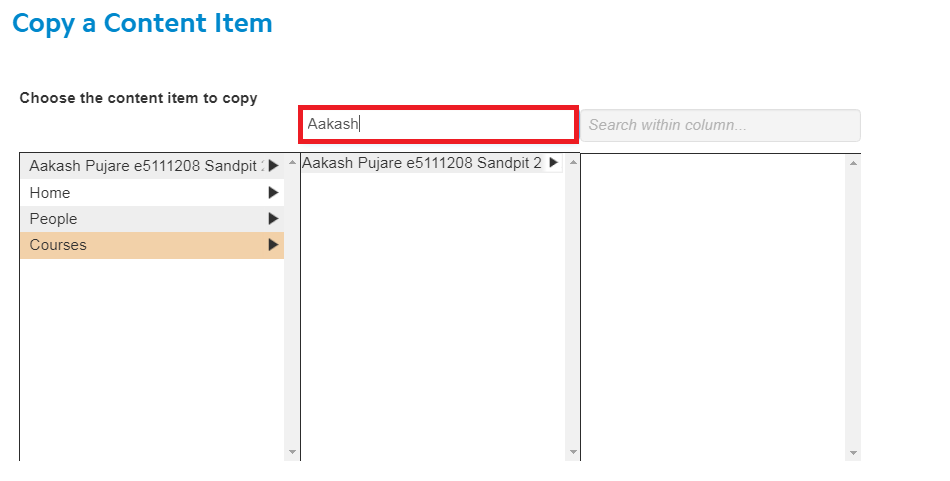950x481 pixels.
Task: Click first column scrollbar down arrow
Action: [293, 452]
